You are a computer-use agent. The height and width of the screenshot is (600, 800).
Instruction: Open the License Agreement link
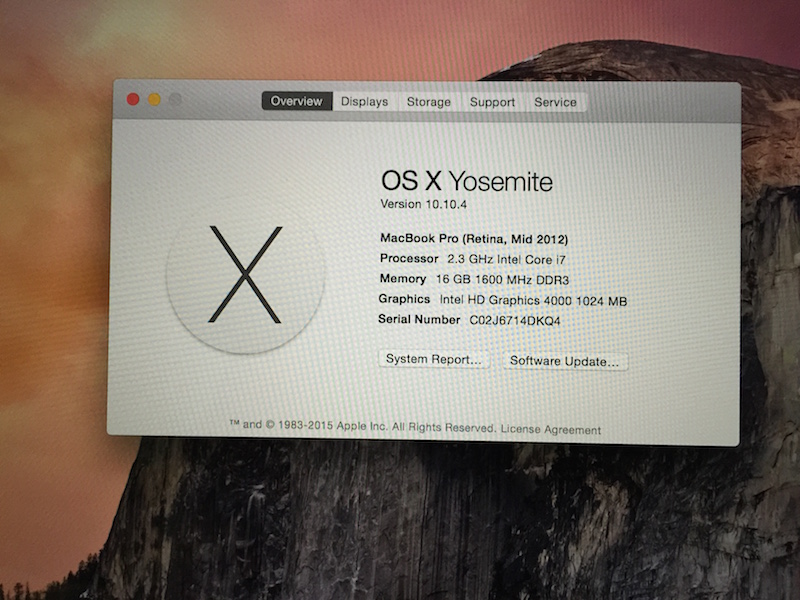(x=551, y=429)
